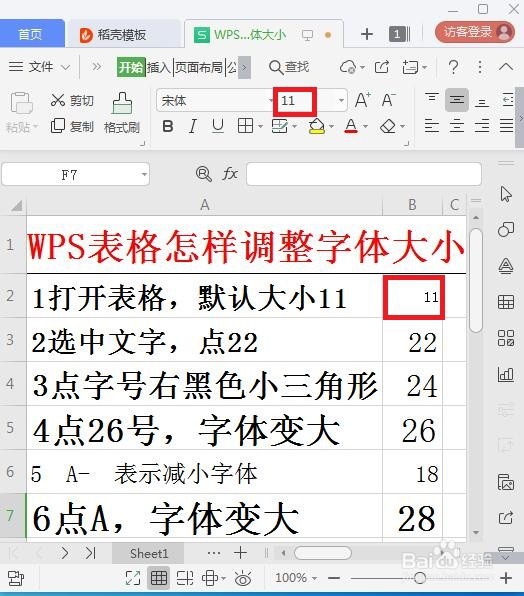The image size is (524, 596).
Task: Click the red font color icon
Action: [351, 126]
